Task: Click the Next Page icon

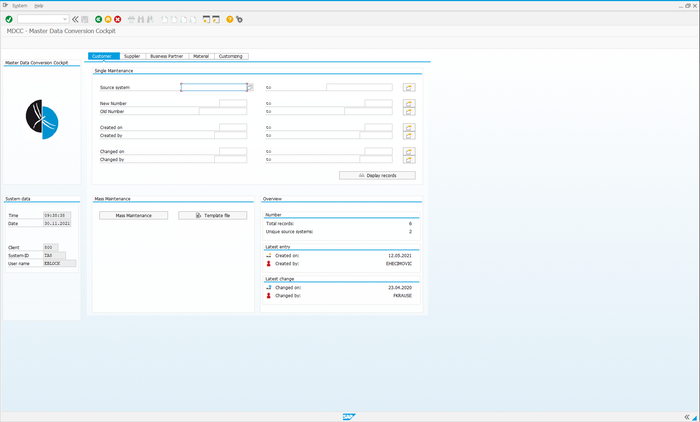Action: (183, 19)
